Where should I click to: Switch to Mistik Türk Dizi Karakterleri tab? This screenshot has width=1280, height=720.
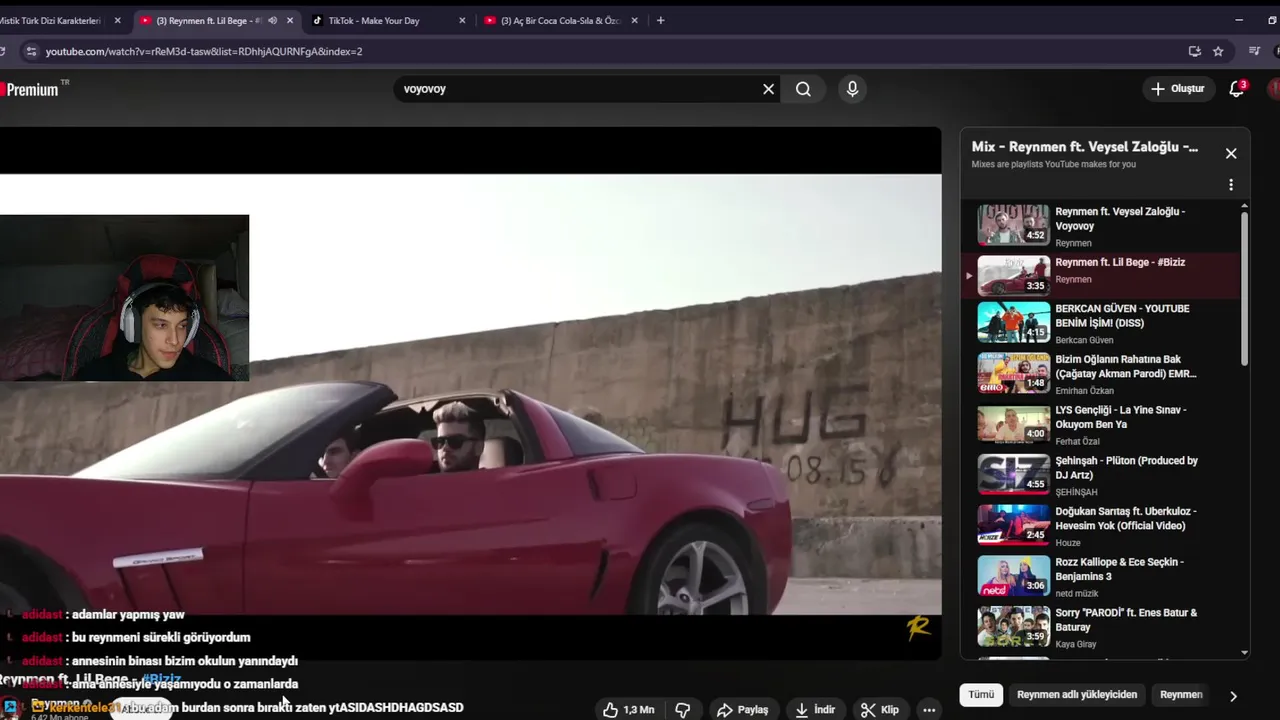(50, 20)
